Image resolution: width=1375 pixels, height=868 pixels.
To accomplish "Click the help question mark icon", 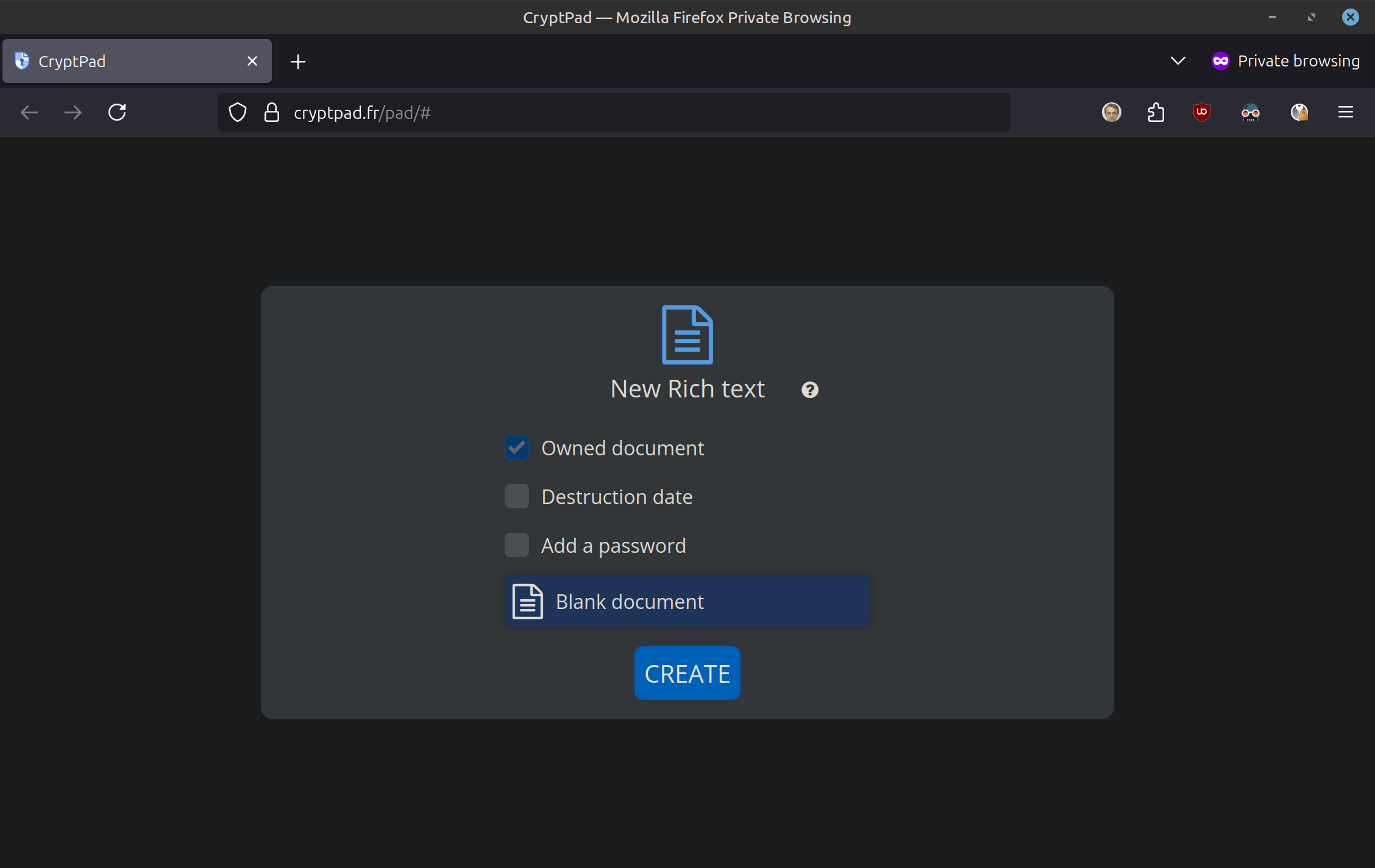I will click(809, 390).
